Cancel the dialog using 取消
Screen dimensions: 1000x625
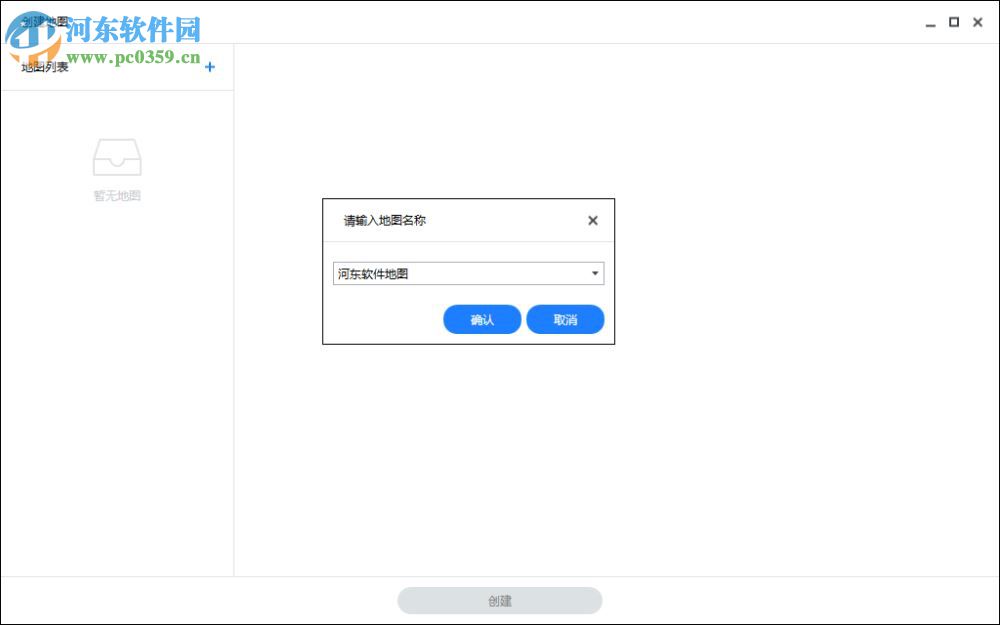coord(565,319)
